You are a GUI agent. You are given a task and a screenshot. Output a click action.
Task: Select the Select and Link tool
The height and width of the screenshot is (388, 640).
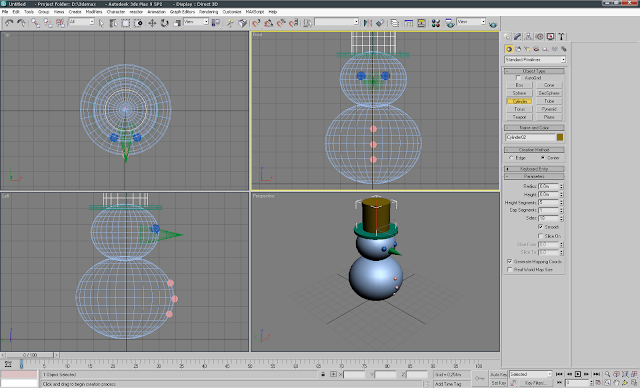(36, 23)
